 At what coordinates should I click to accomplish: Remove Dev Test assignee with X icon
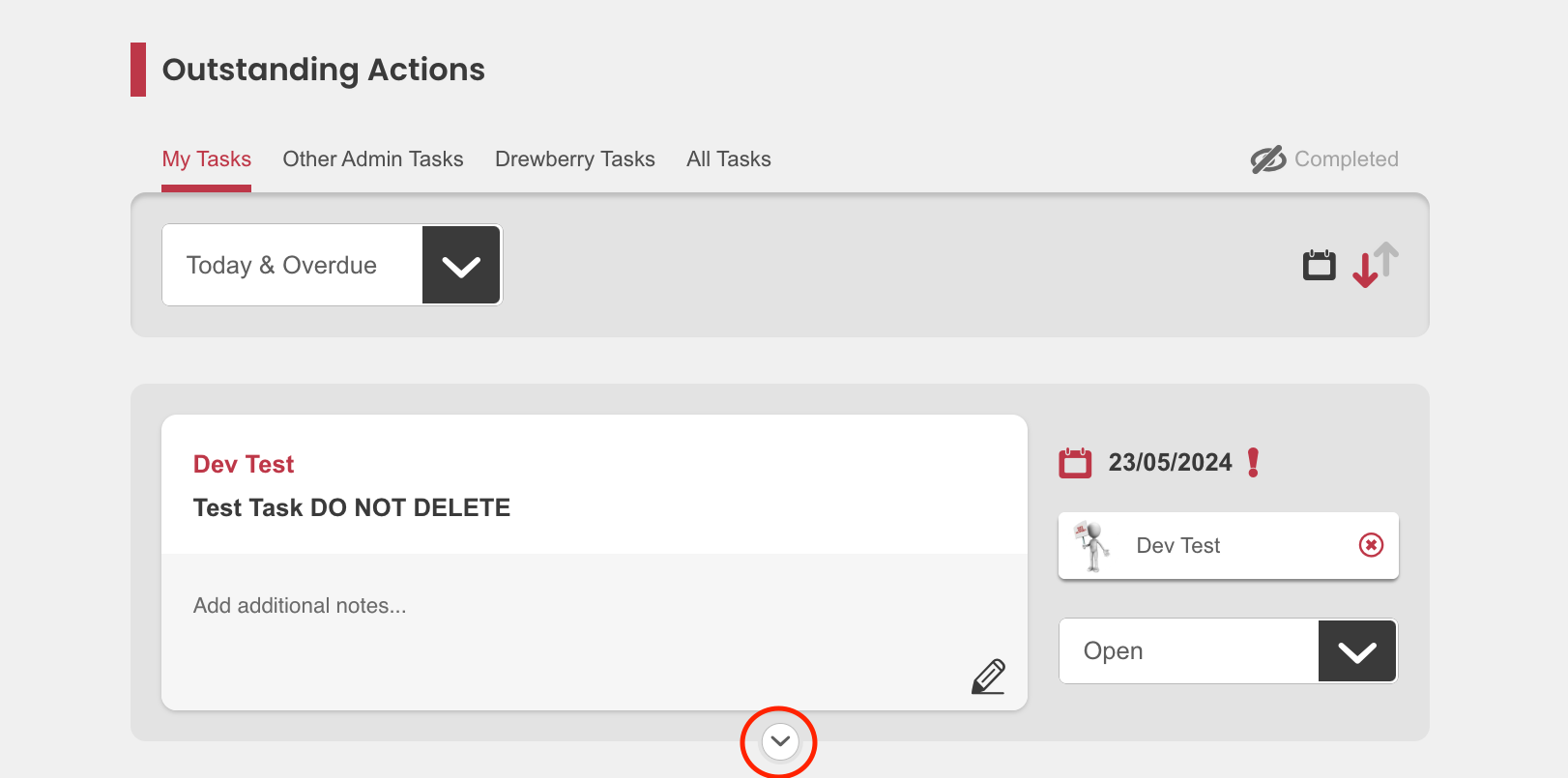tap(1371, 545)
